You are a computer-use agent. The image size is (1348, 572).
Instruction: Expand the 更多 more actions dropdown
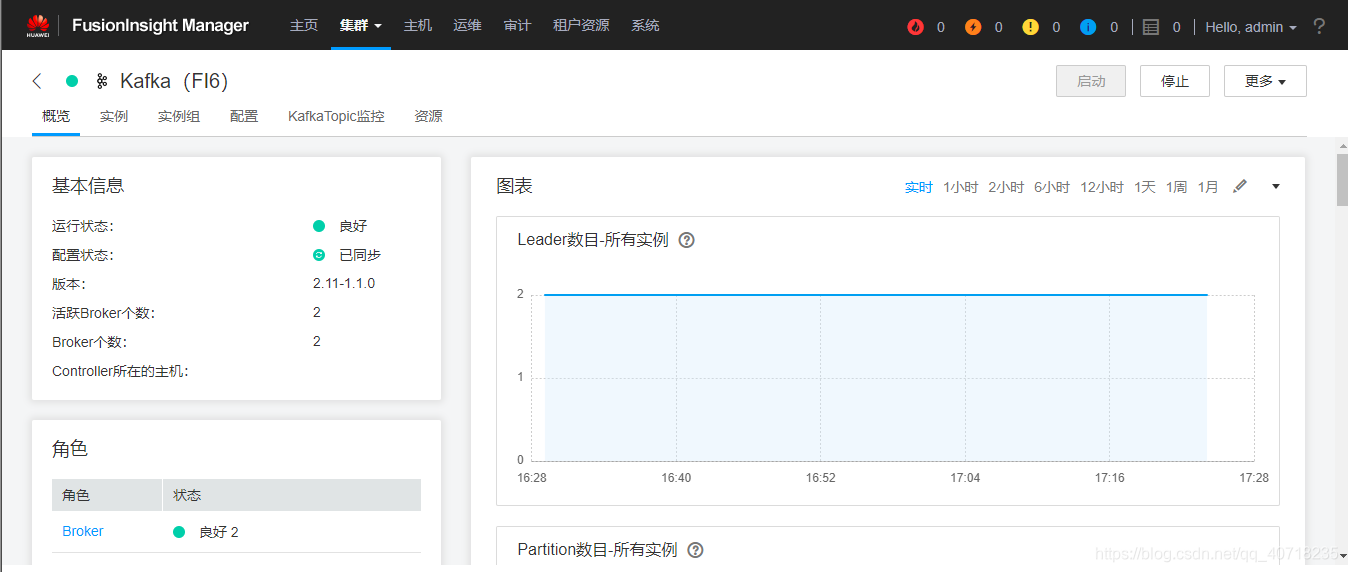1265,81
